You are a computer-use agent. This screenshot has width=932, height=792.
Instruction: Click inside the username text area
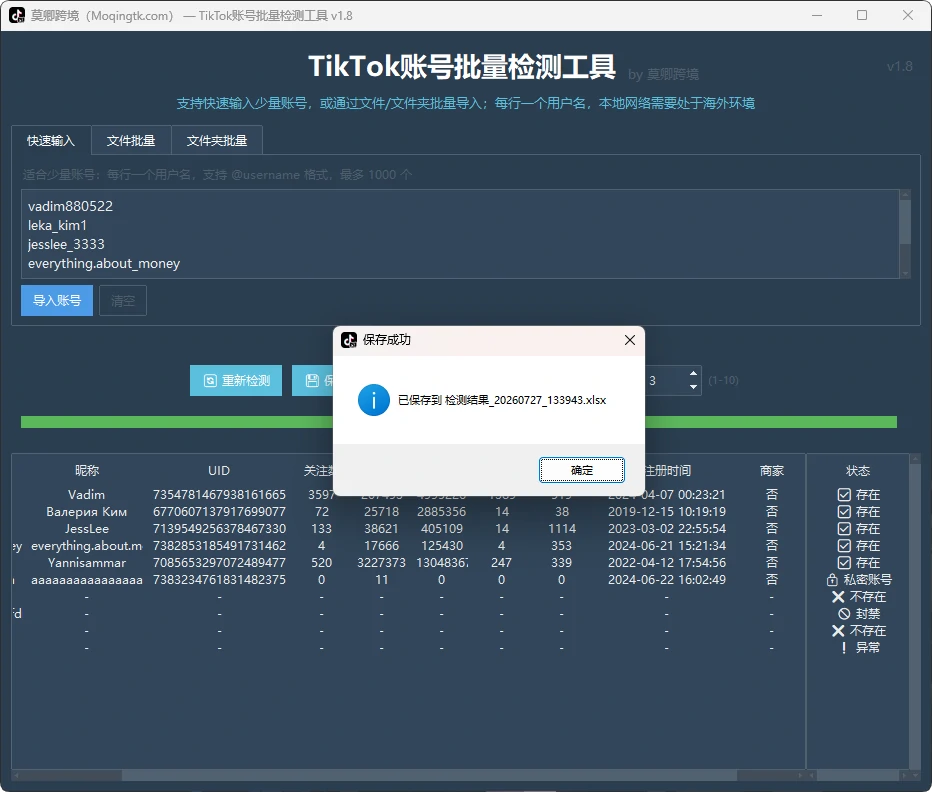pyautogui.click(x=460, y=234)
